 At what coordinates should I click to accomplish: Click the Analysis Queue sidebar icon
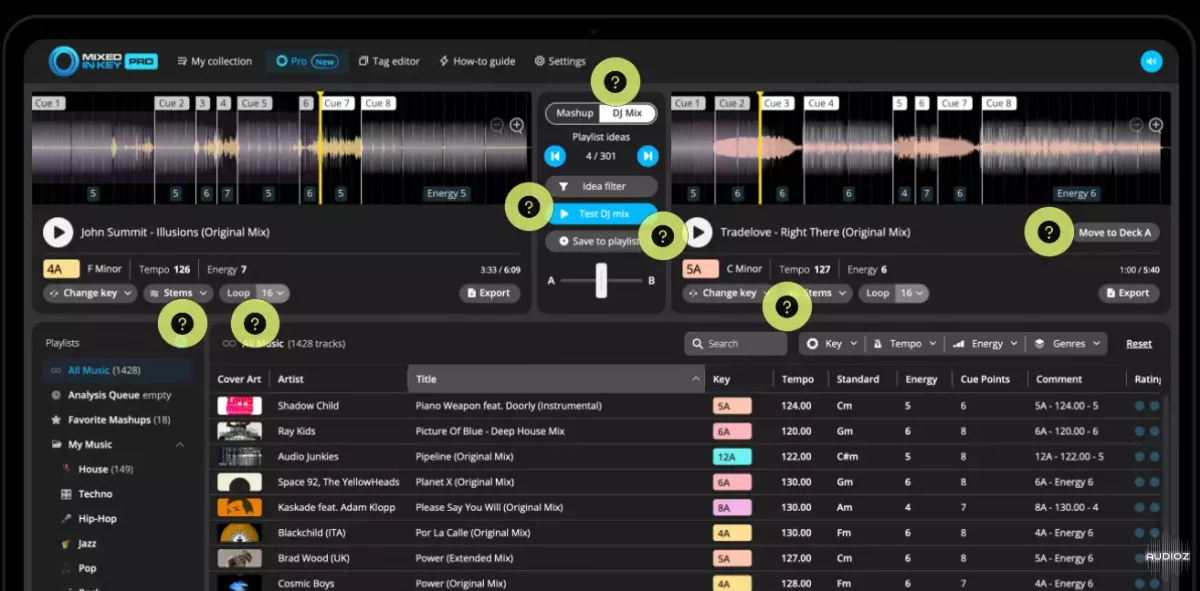coord(57,395)
